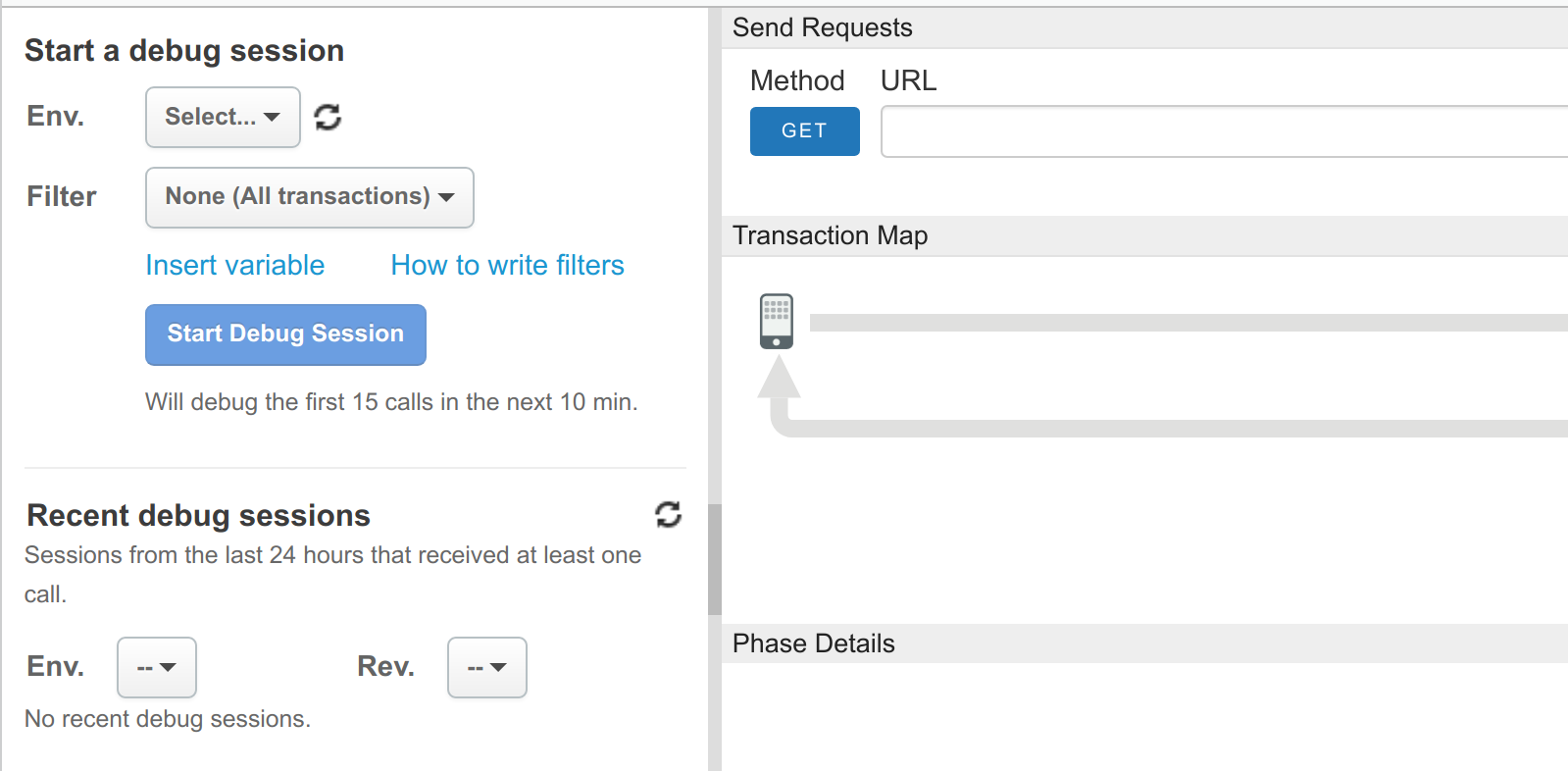Select the Phase Details section header
This screenshot has height=771, width=1568.
click(813, 643)
